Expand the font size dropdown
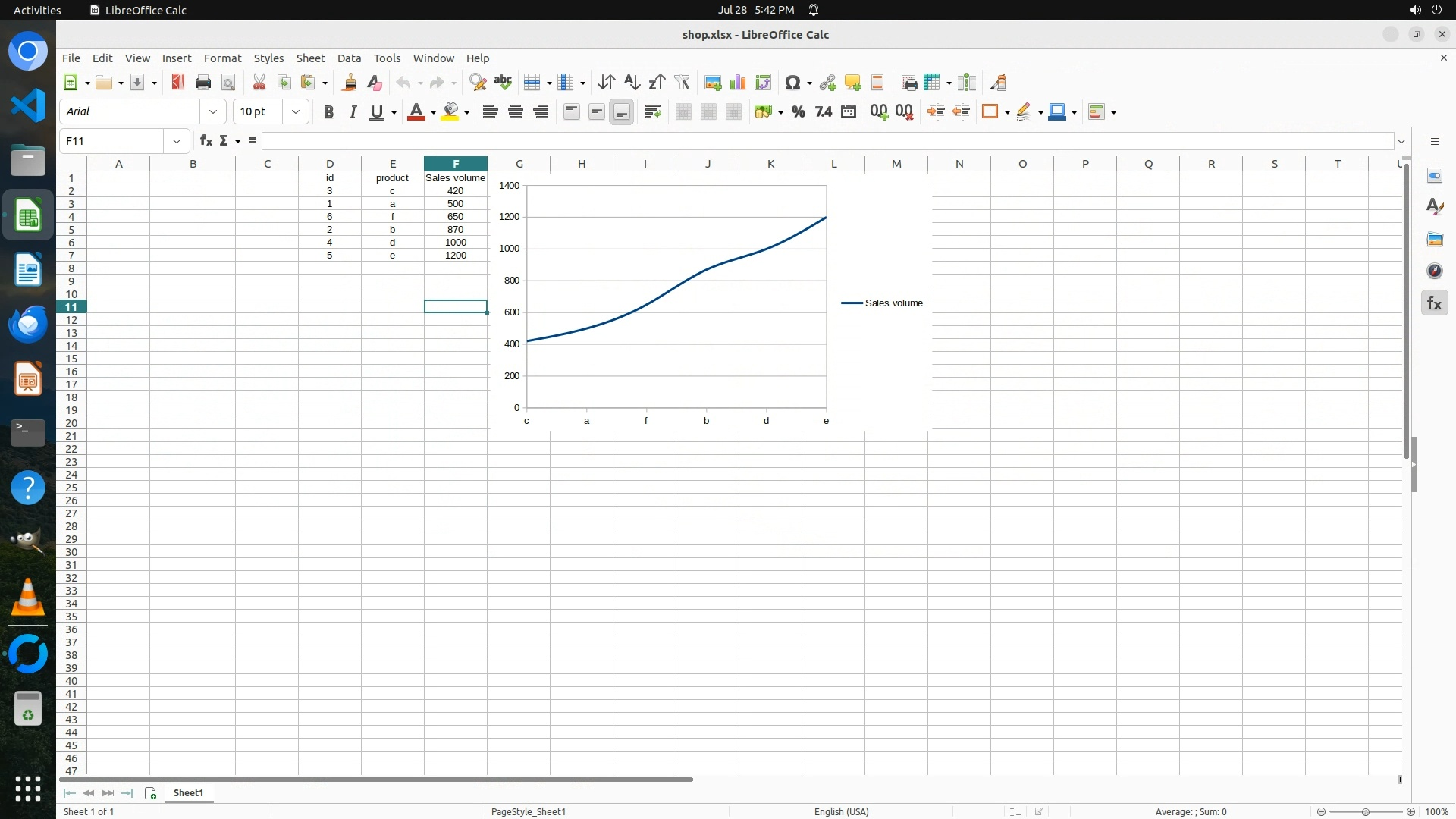1456x819 pixels. click(296, 112)
